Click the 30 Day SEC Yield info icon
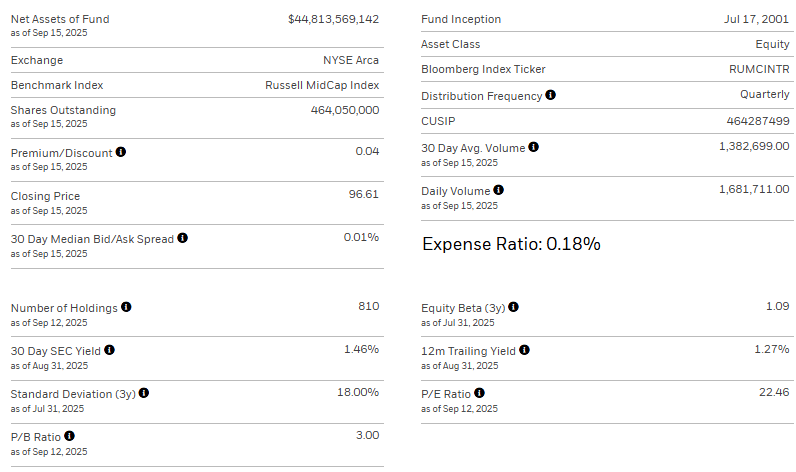This screenshot has width=796, height=472. tap(110, 350)
